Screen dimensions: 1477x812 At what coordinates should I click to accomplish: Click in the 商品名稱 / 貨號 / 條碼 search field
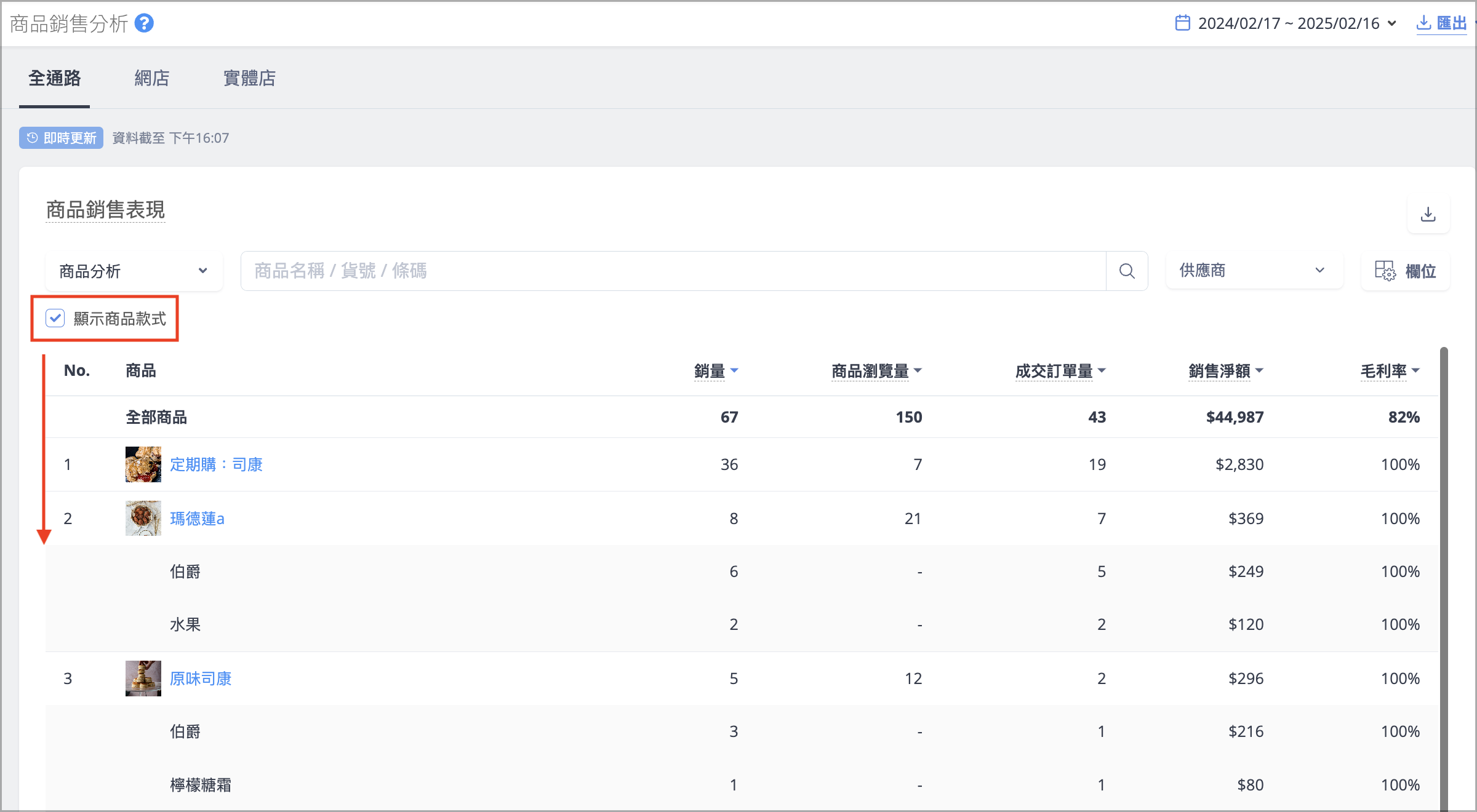pos(673,271)
